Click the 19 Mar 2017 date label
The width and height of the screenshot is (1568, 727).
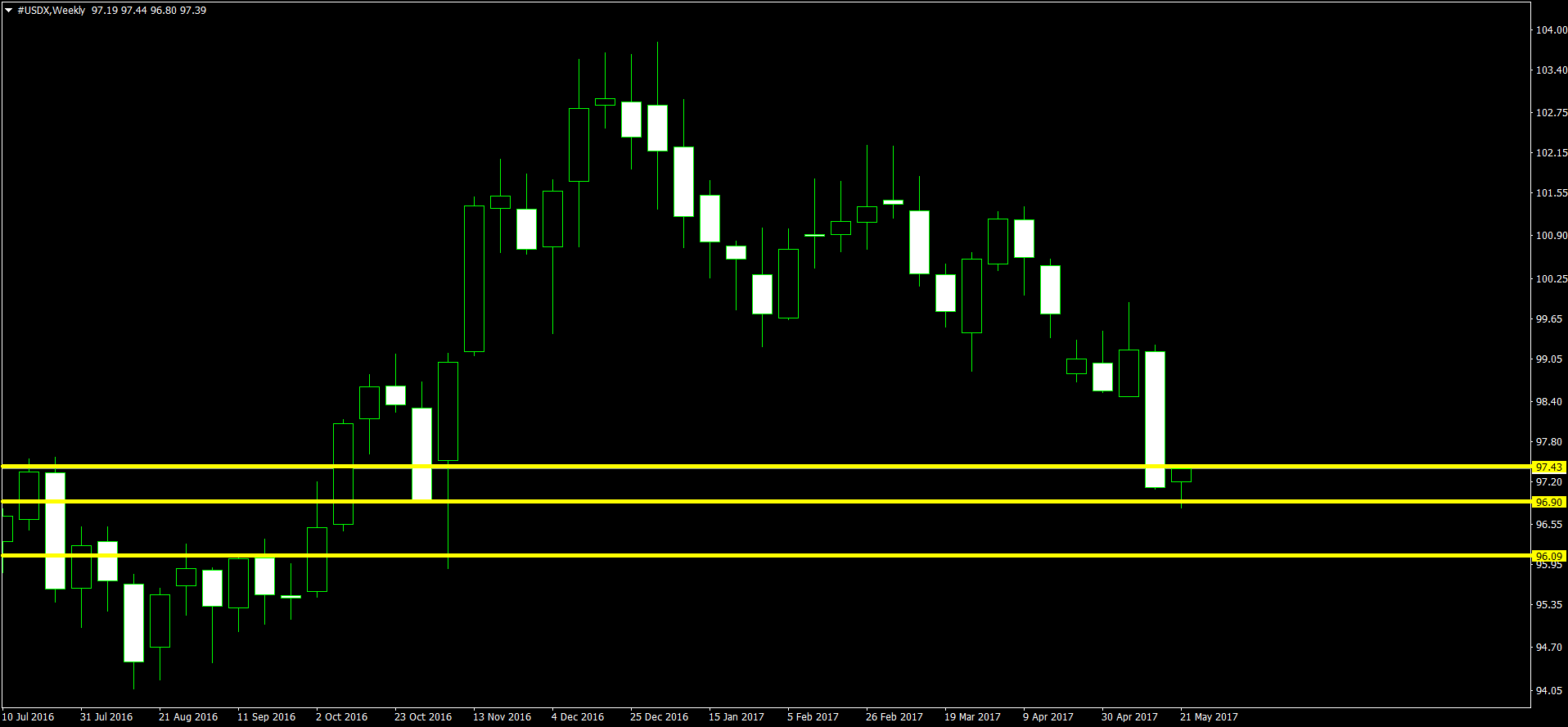click(x=973, y=717)
